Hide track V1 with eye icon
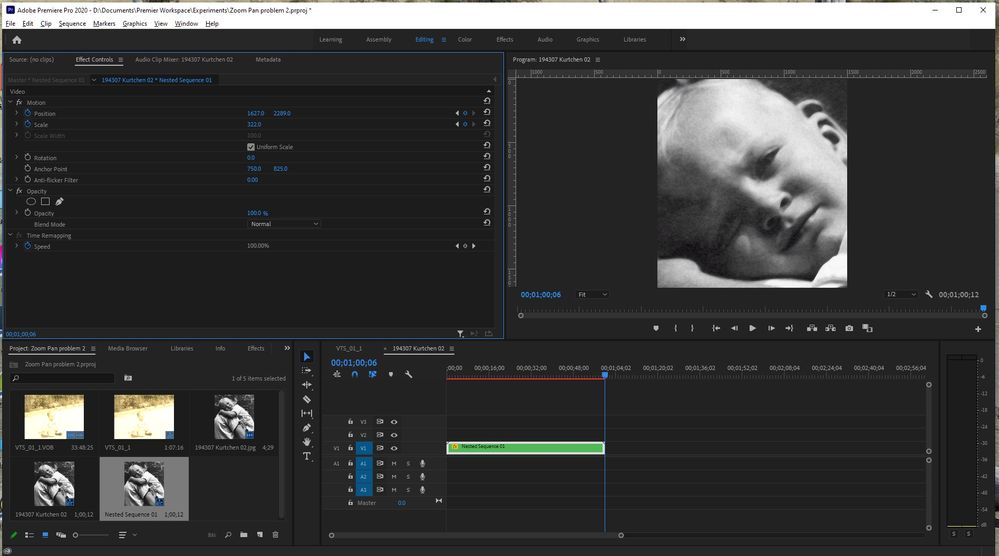The width and height of the screenshot is (999, 556). pos(394,449)
